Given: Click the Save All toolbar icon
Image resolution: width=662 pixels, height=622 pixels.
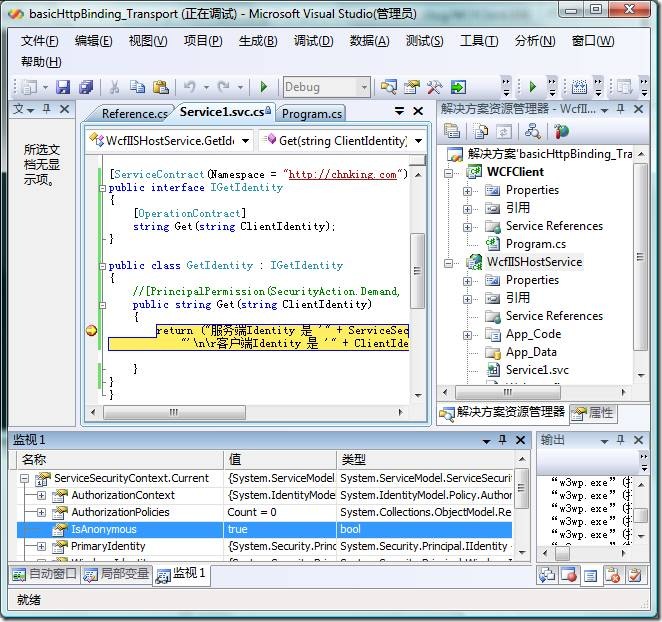Looking at the screenshot, I should (86, 87).
